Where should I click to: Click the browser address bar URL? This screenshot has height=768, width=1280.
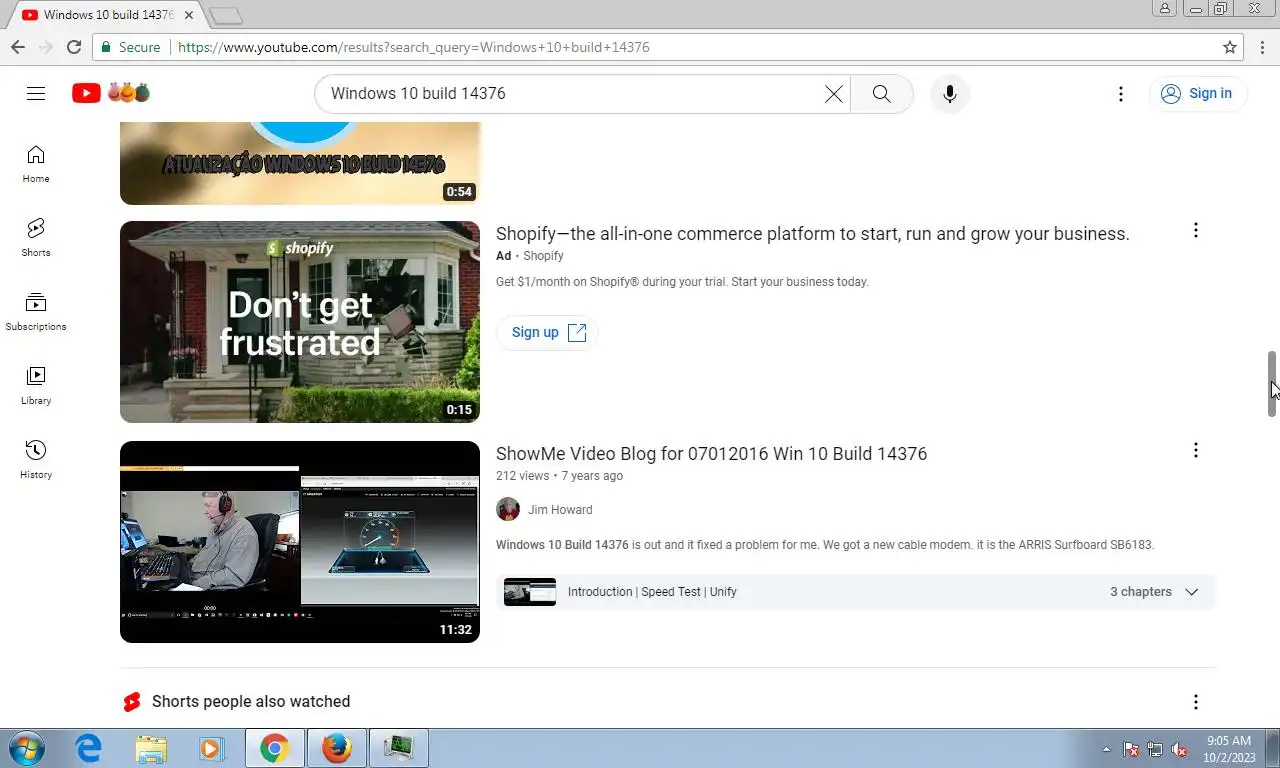click(414, 47)
